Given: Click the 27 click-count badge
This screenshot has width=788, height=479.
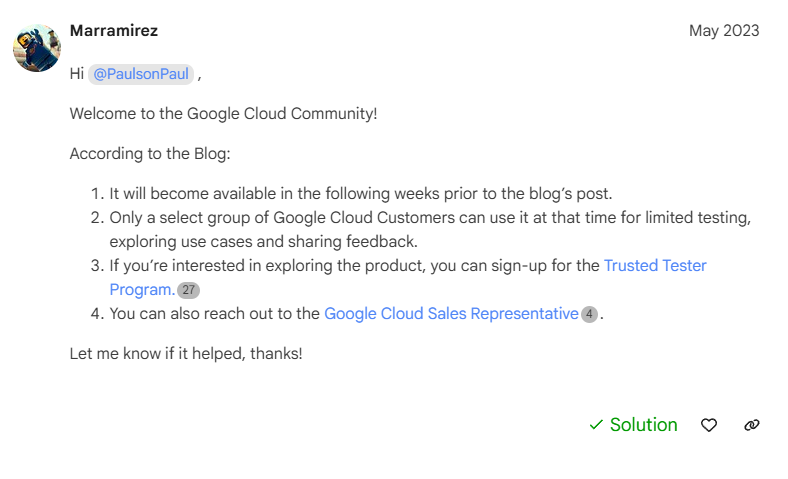Looking at the screenshot, I should 188,290.
